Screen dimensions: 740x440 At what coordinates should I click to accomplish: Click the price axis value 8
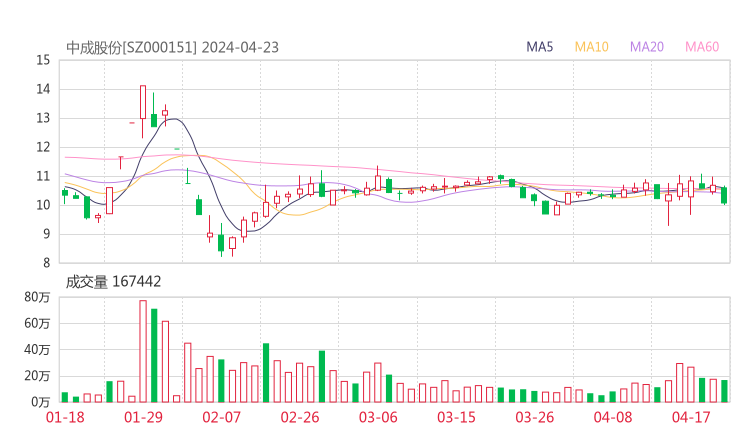tap(46, 263)
